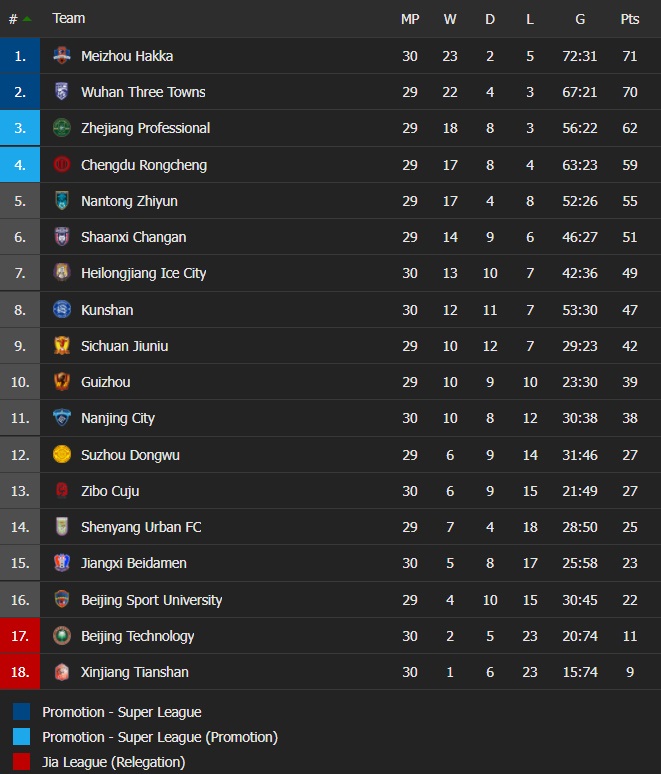Sort the table by G goals column

coord(580,19)
